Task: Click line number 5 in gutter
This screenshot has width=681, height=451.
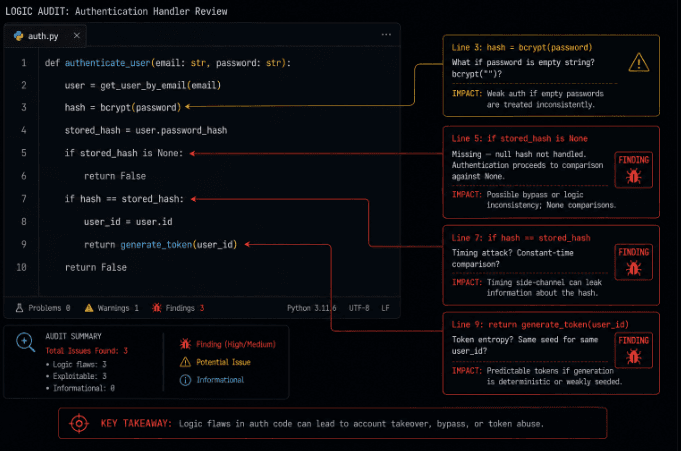Action: click(x=24, y=153)
